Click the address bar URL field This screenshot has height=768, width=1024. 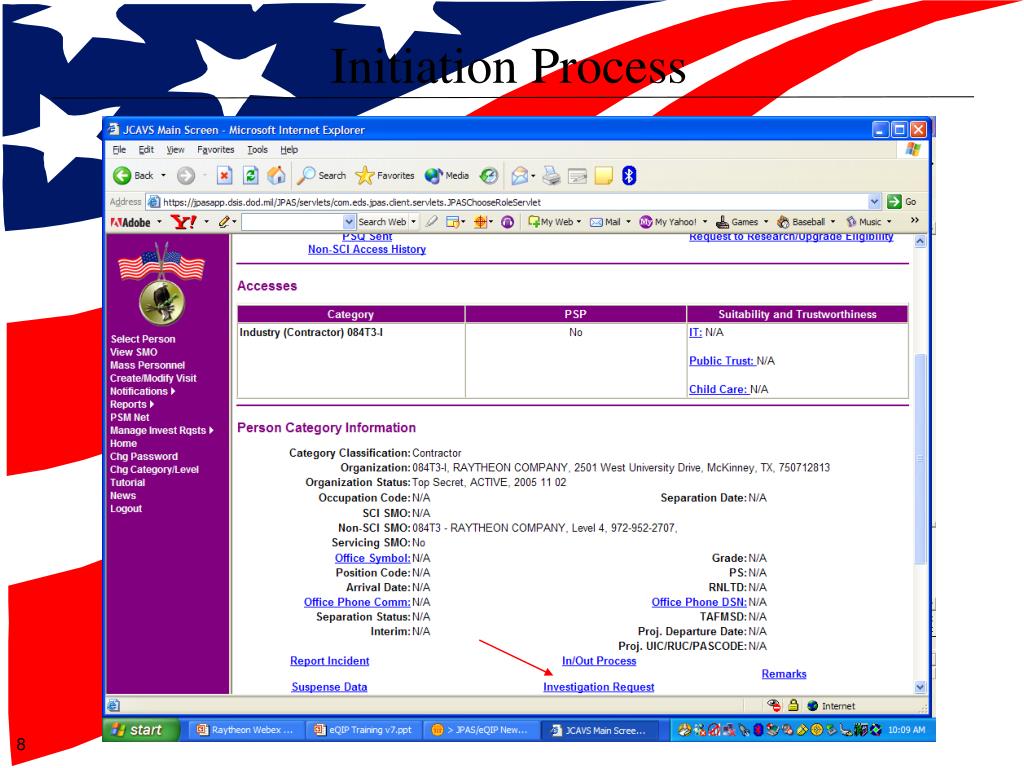(508, 202)
